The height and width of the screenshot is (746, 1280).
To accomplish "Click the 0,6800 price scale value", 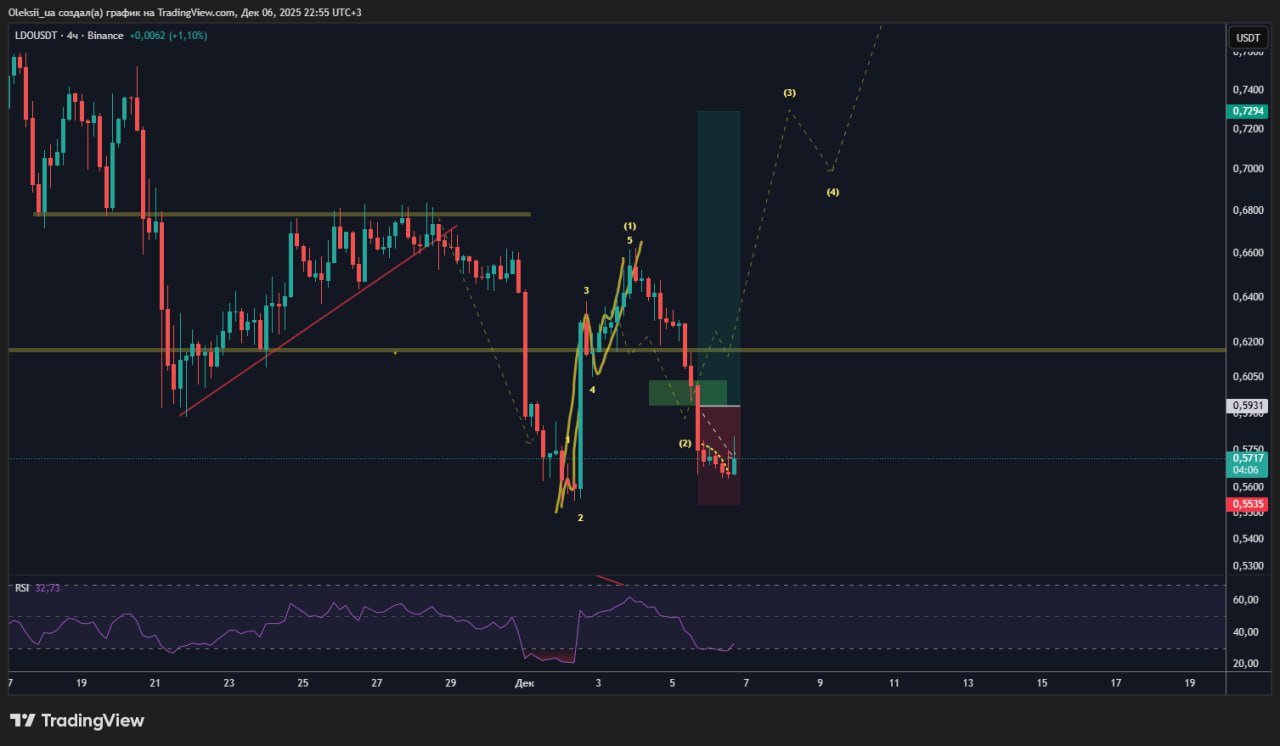I will [x=1246, y=211].
